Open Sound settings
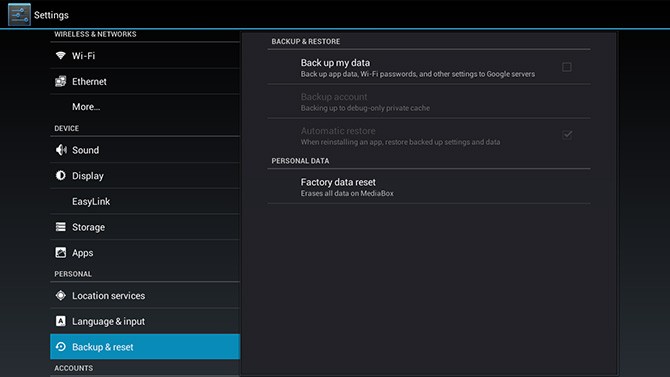670x377 pixels. [x=145, y=150]
